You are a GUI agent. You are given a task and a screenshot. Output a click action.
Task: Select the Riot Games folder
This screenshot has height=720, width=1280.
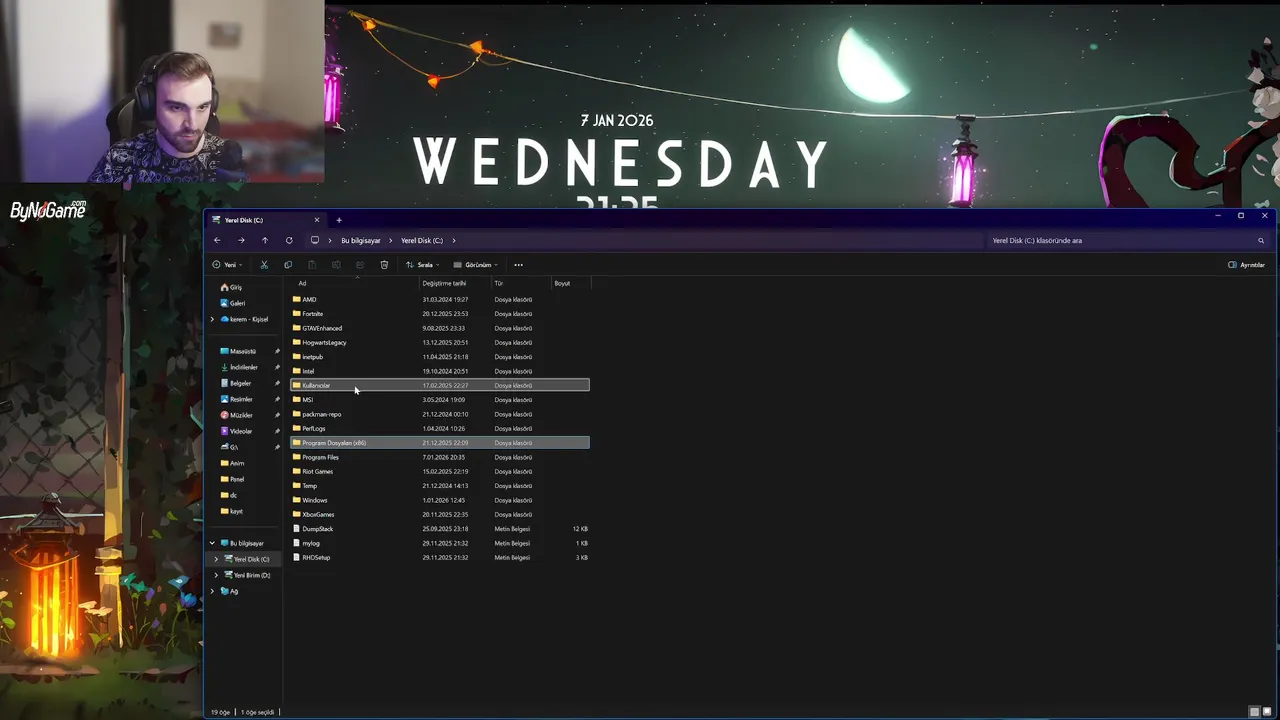440,471
